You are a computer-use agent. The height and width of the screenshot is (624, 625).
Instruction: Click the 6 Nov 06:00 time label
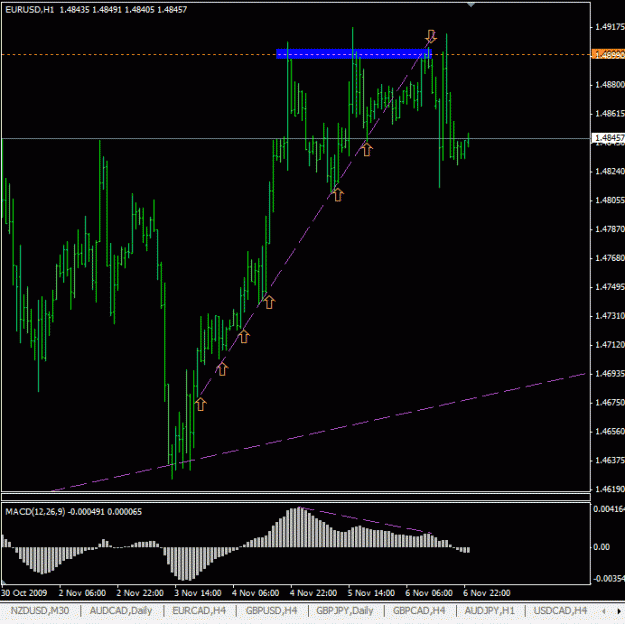coord(429,593)
